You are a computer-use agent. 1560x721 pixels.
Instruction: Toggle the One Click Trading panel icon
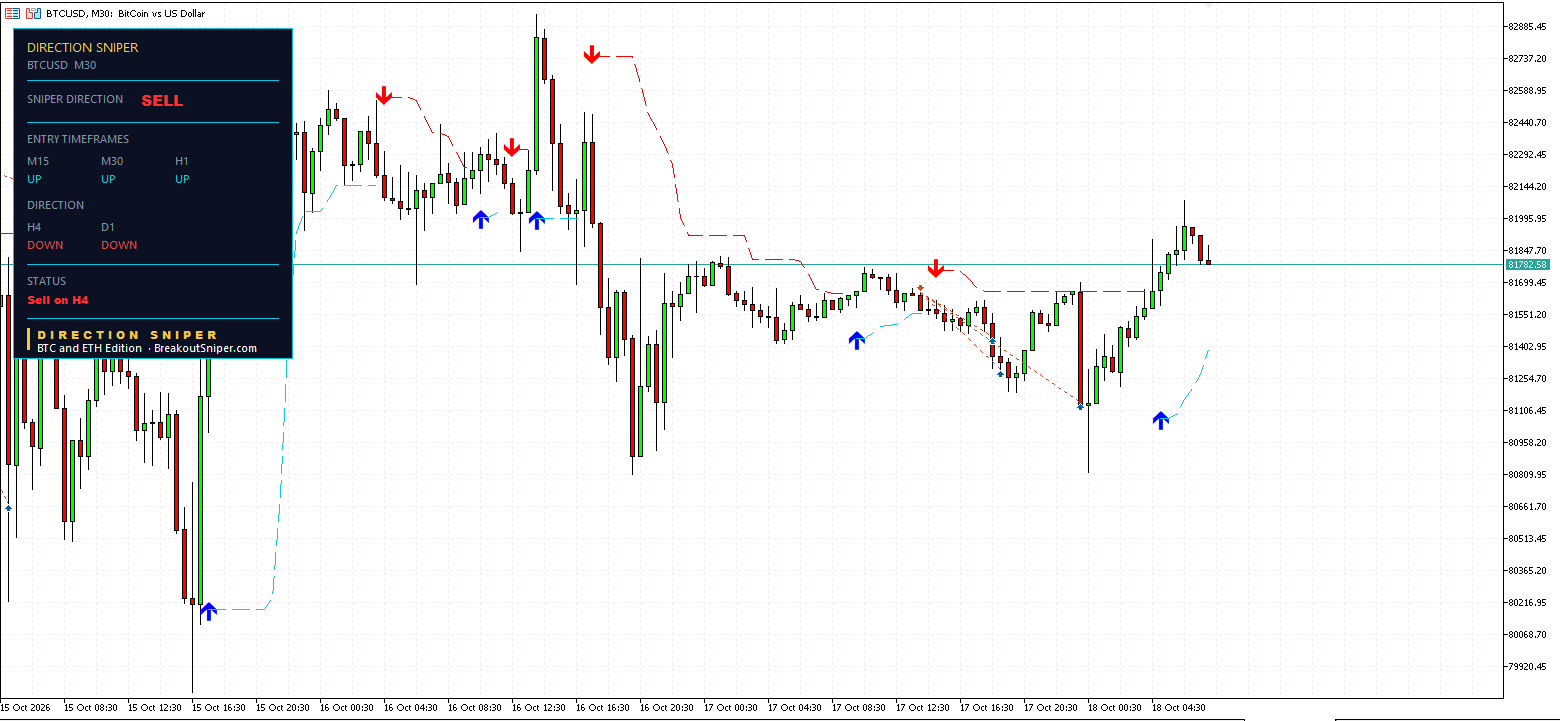click(12, 14)
